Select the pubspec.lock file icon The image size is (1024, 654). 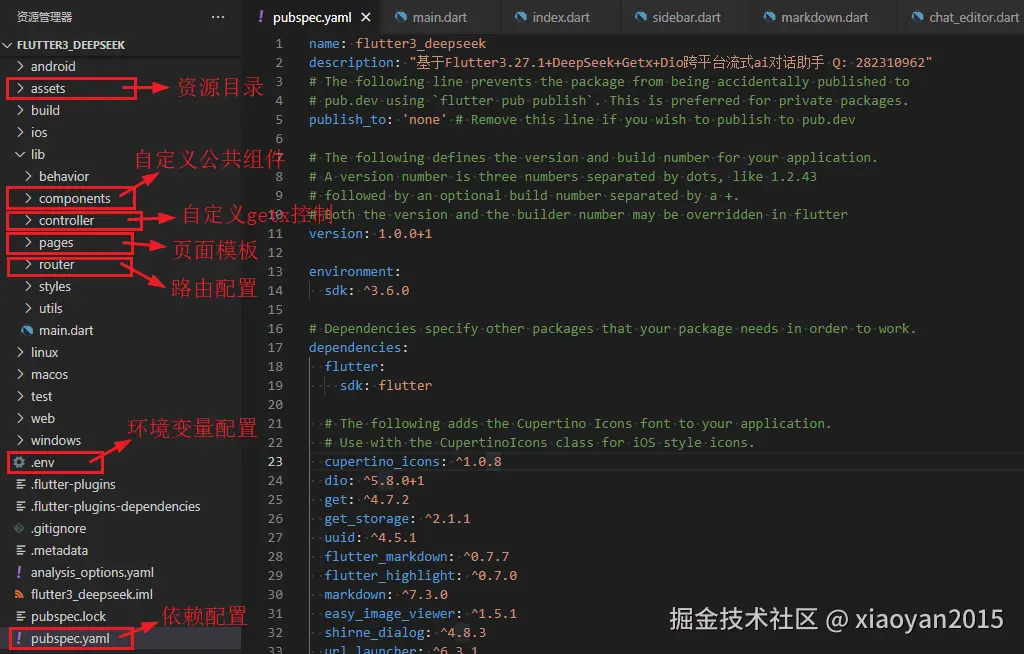[x=22, y=616]
